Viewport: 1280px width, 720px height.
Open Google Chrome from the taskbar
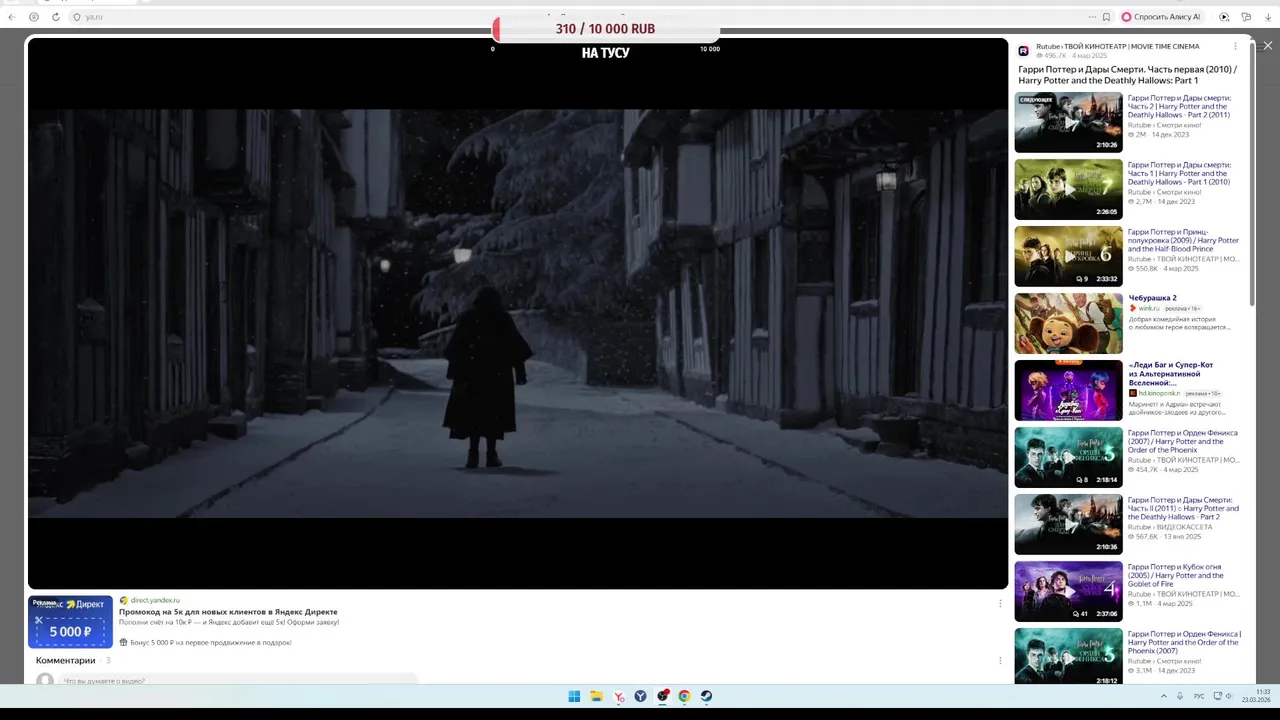pos(684,696)
